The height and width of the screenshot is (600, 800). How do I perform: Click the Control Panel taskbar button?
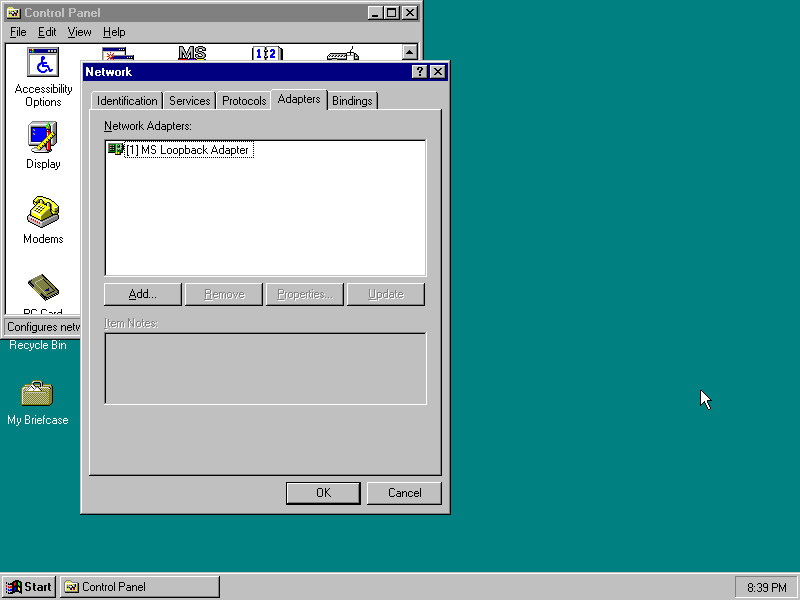pyautogui.click(x=140, y=587)
